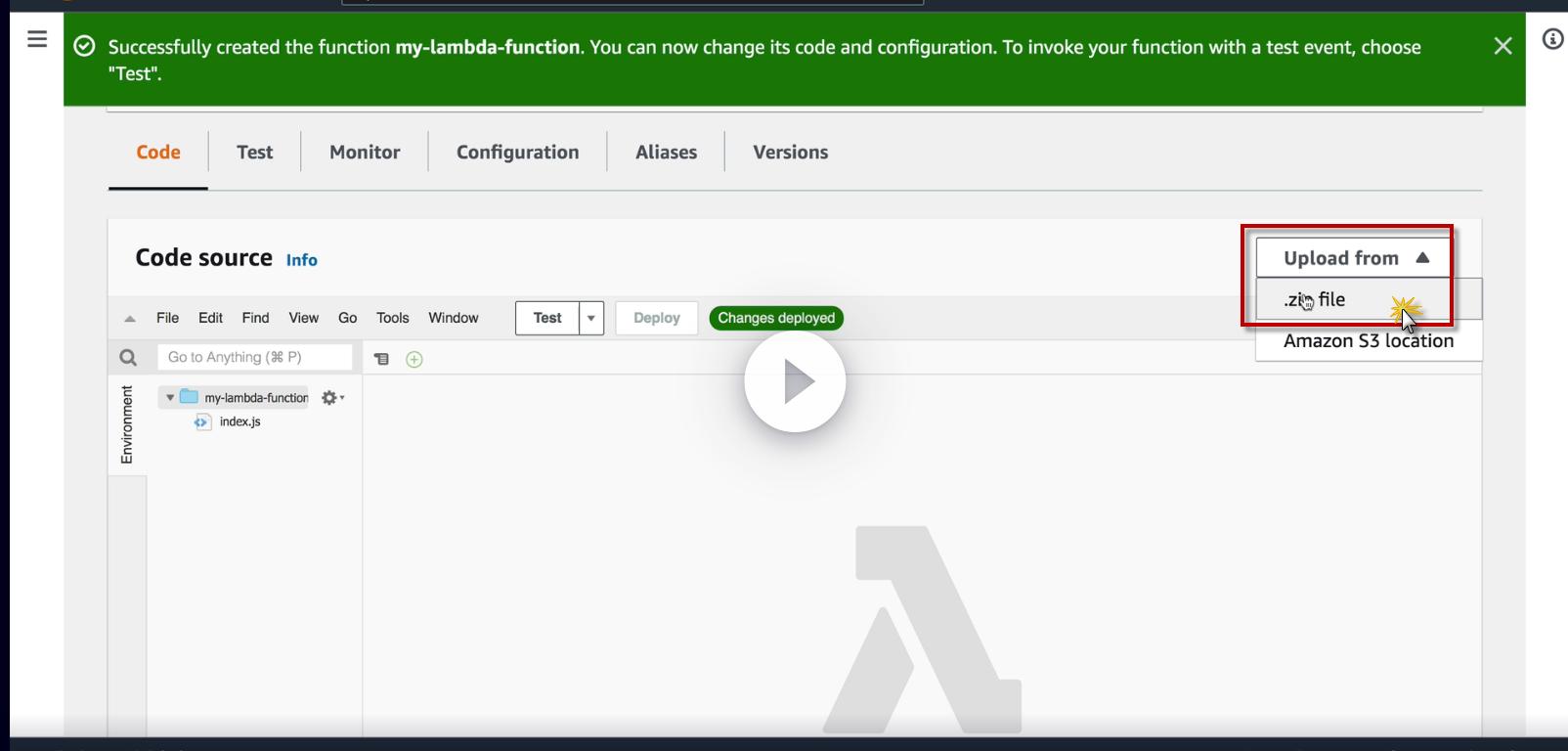Collapse the my-lambda-function folder arrow
The width and height of the screenshot is (1568, 751).
point(170,398)
